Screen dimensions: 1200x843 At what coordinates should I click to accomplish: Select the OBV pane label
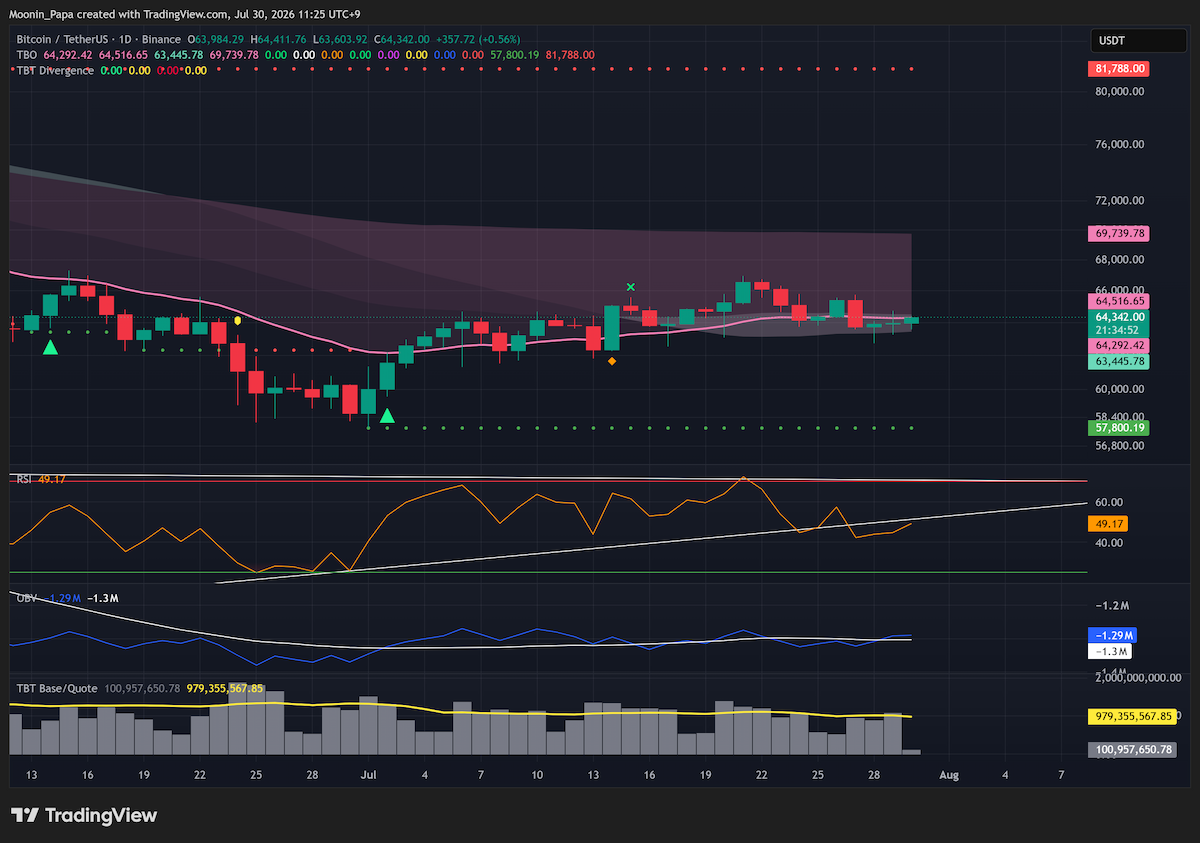[25, 597]
